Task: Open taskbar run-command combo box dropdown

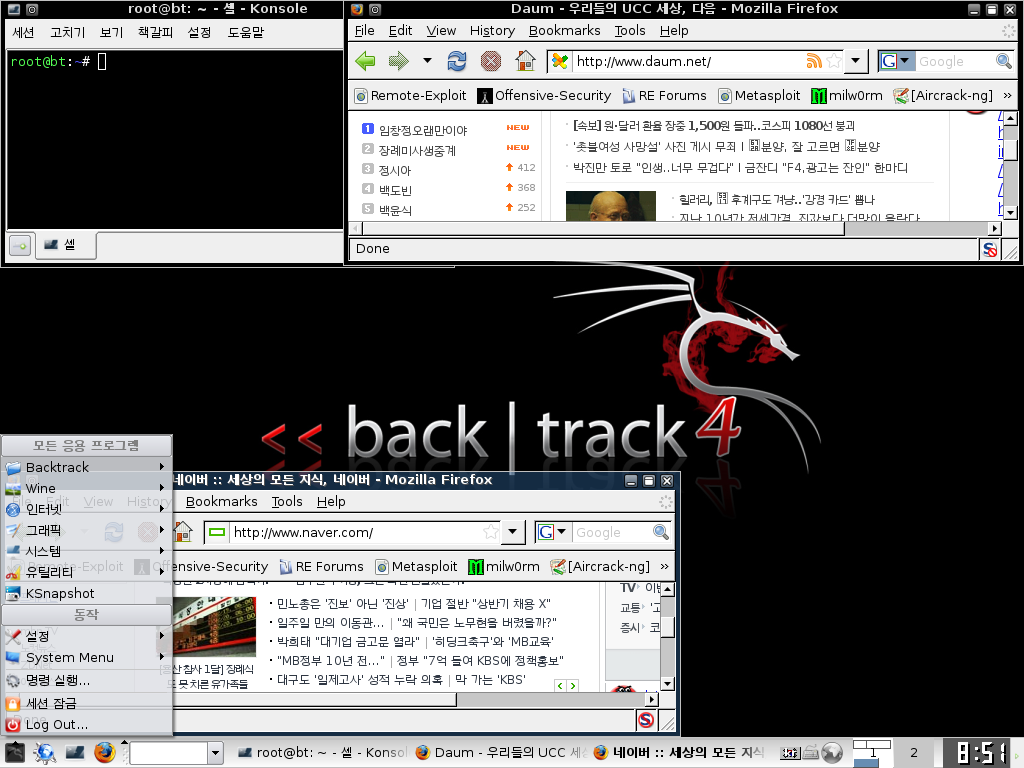Action: [216, 753]
